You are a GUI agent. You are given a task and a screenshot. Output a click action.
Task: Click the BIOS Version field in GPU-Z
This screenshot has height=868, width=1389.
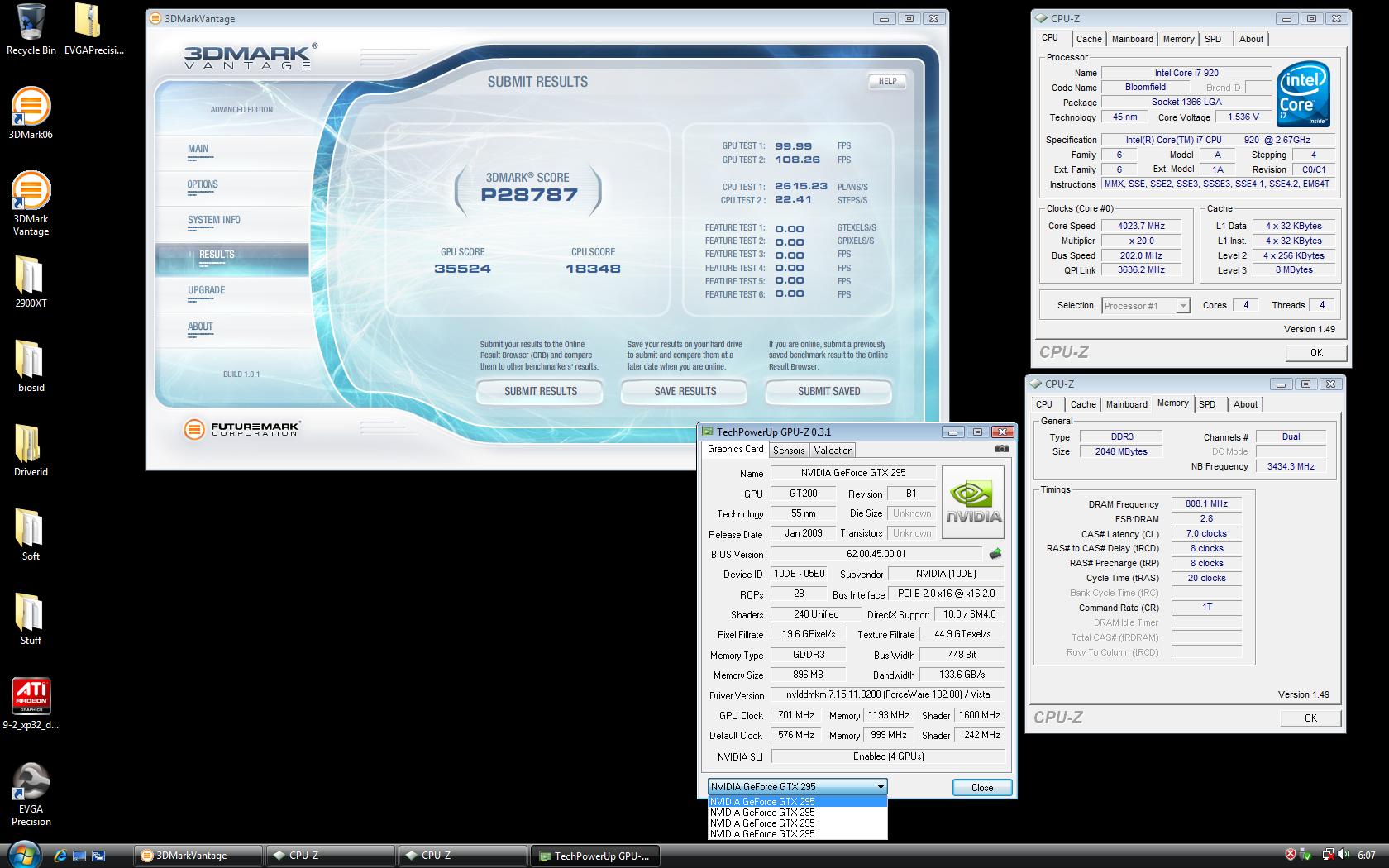point(876,554)
